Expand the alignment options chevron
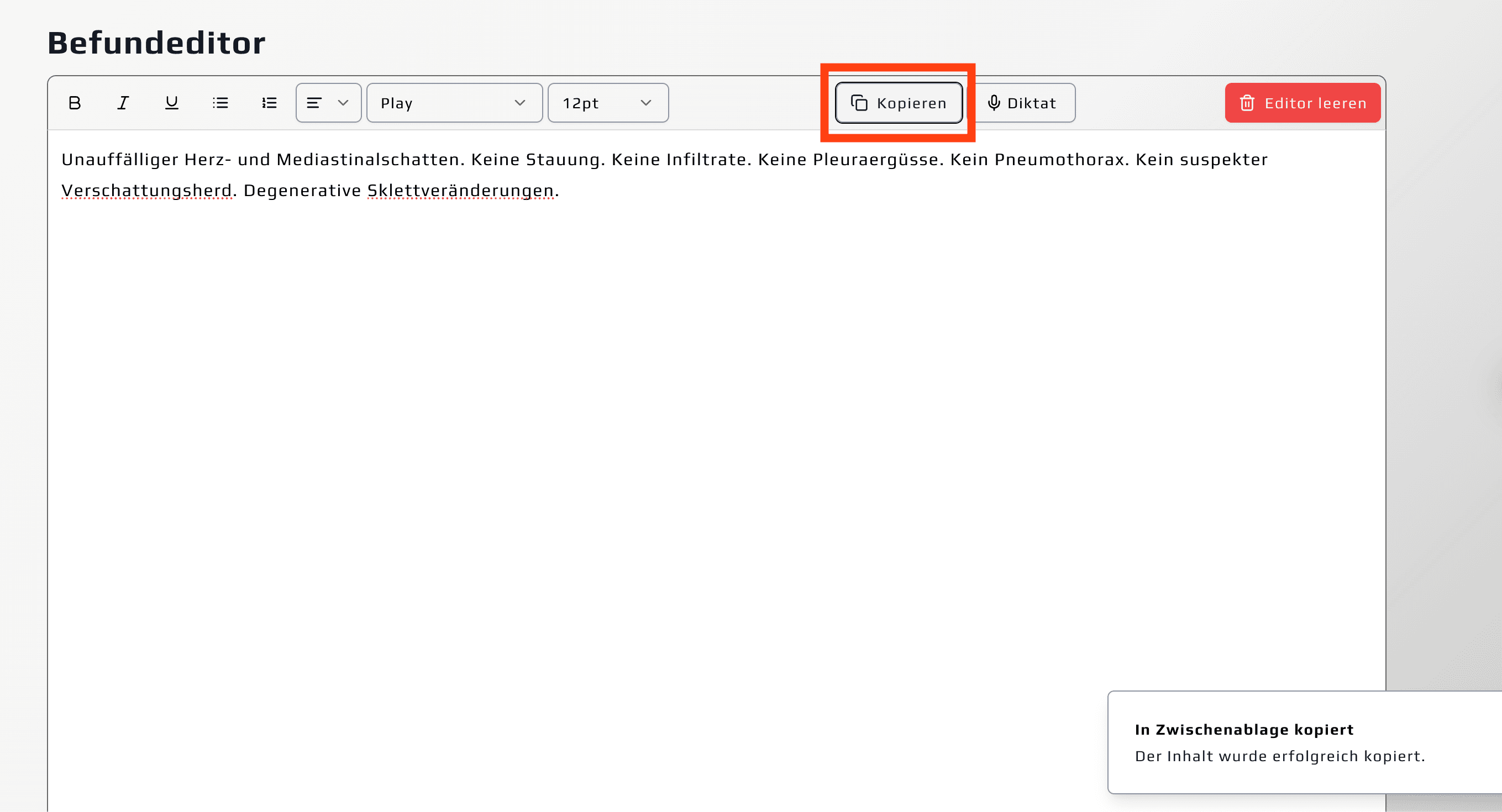The image size is (1502, 812). pyautogui.click(x=343, y=103)
